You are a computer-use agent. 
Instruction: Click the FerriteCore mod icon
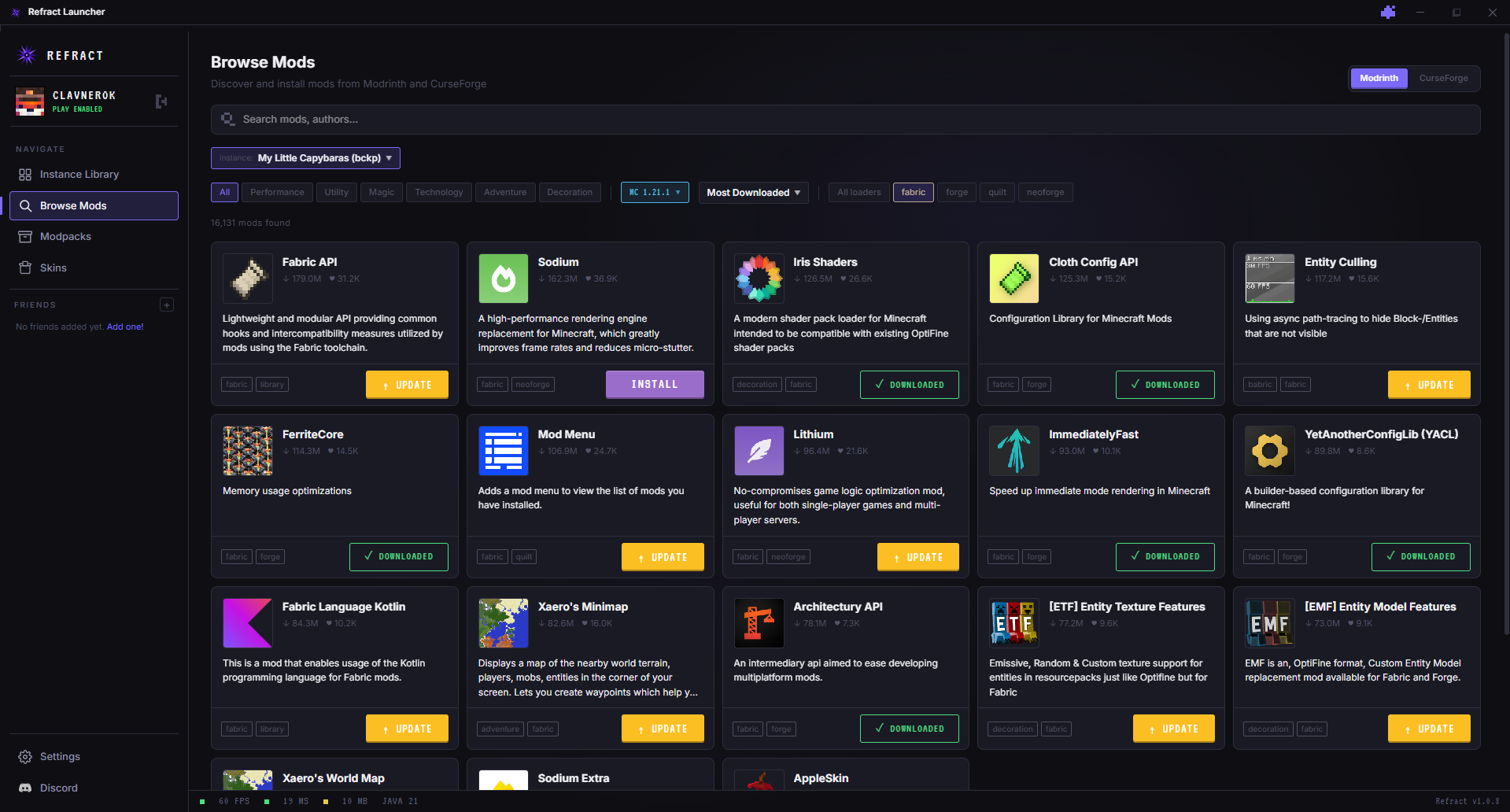click(248, 451)
